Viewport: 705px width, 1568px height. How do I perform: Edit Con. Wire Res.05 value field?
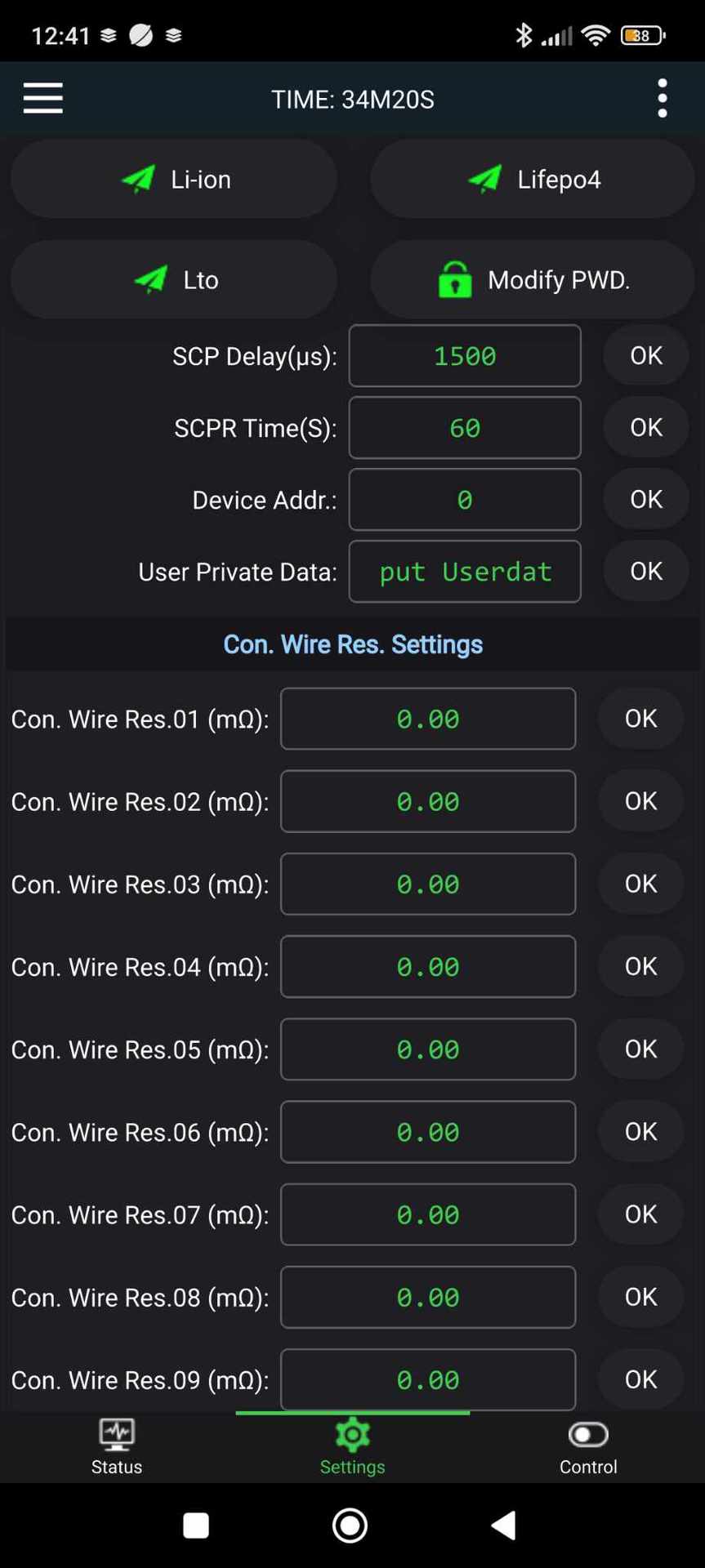tap(428, 1049)
